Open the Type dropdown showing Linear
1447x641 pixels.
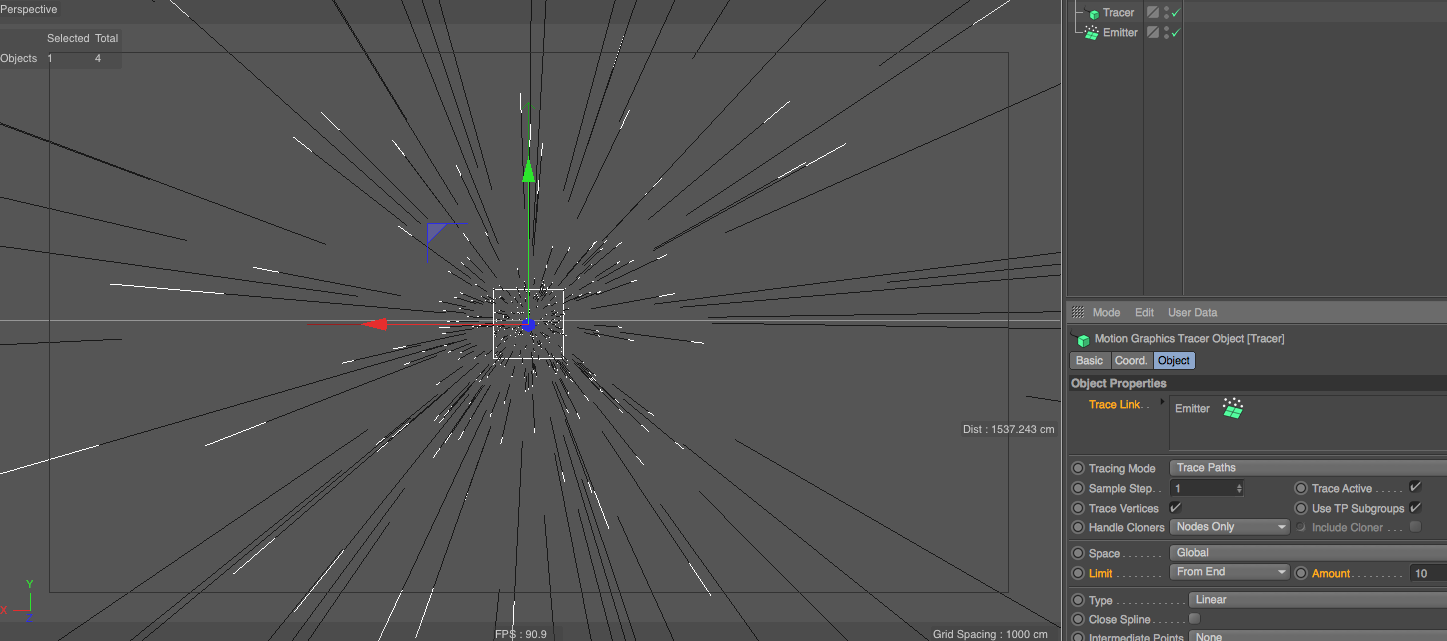(1318, 600)
